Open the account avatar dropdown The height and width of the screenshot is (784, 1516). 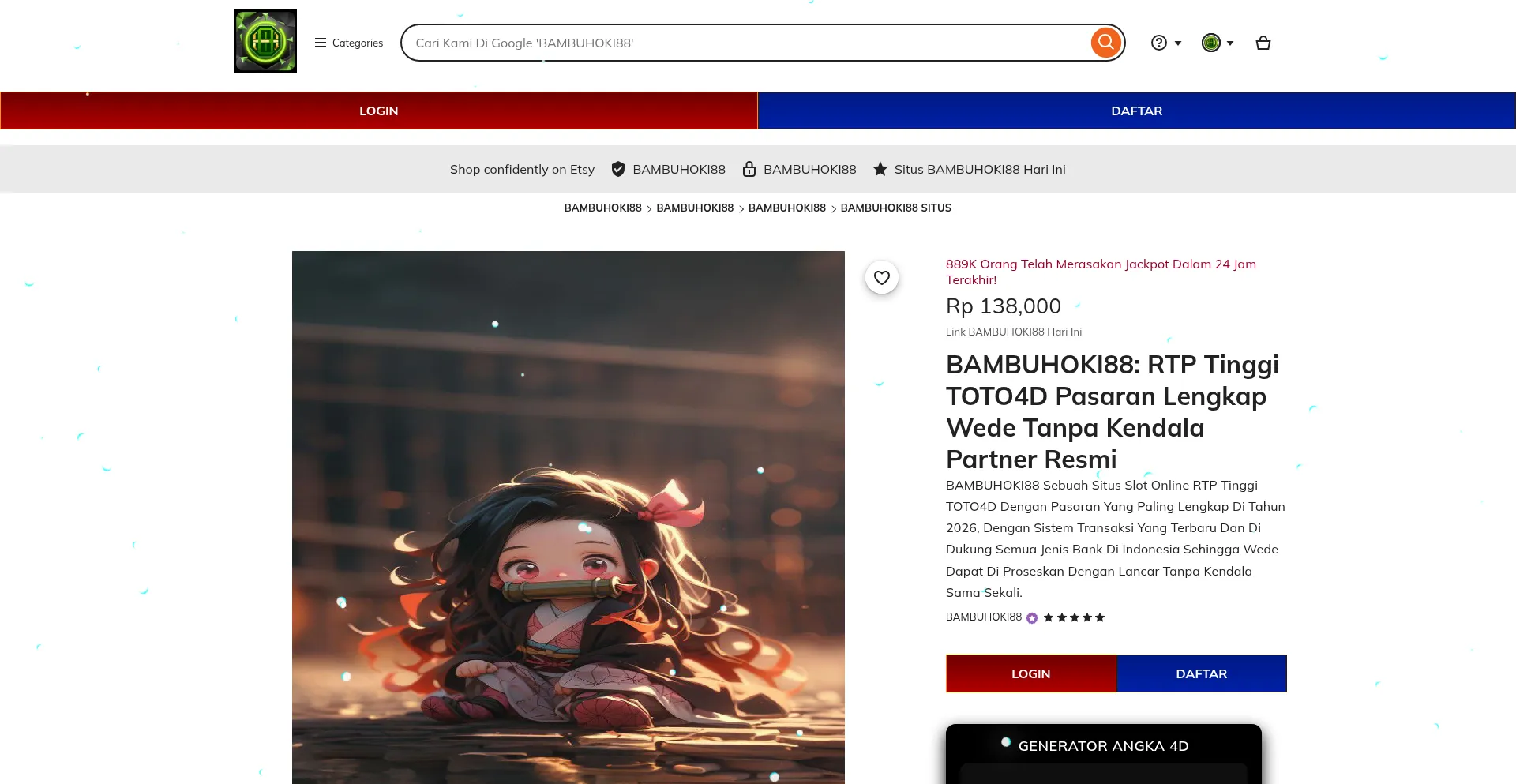[x=1217, y=43]
